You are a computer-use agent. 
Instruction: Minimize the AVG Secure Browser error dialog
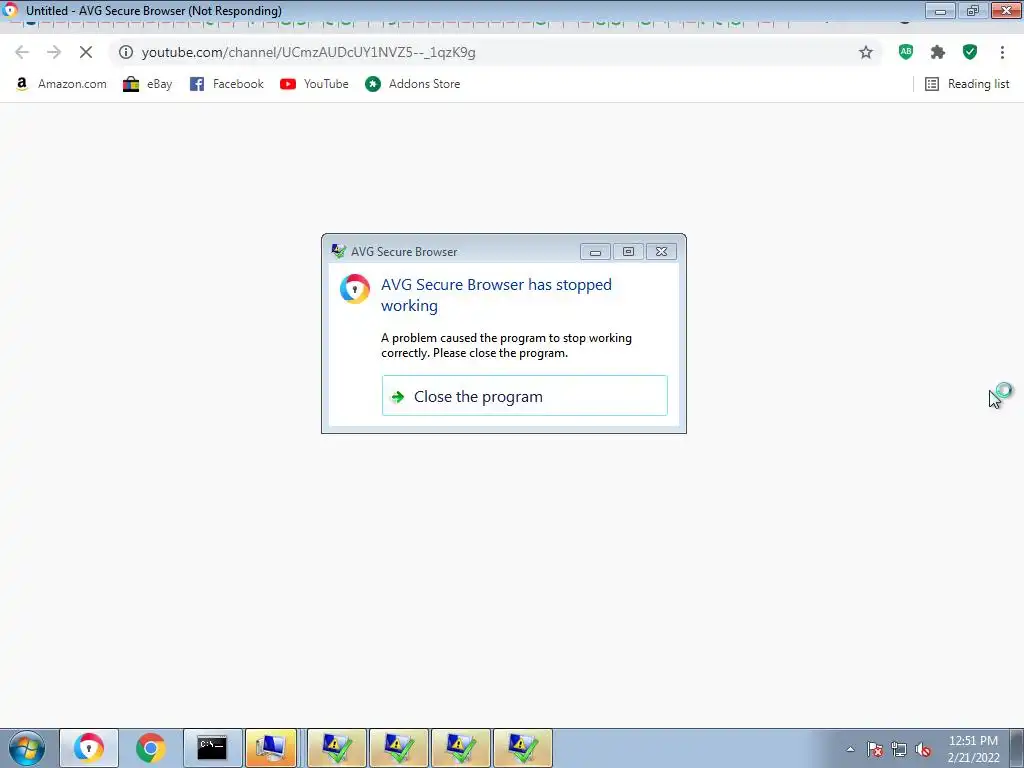point(595,251)
